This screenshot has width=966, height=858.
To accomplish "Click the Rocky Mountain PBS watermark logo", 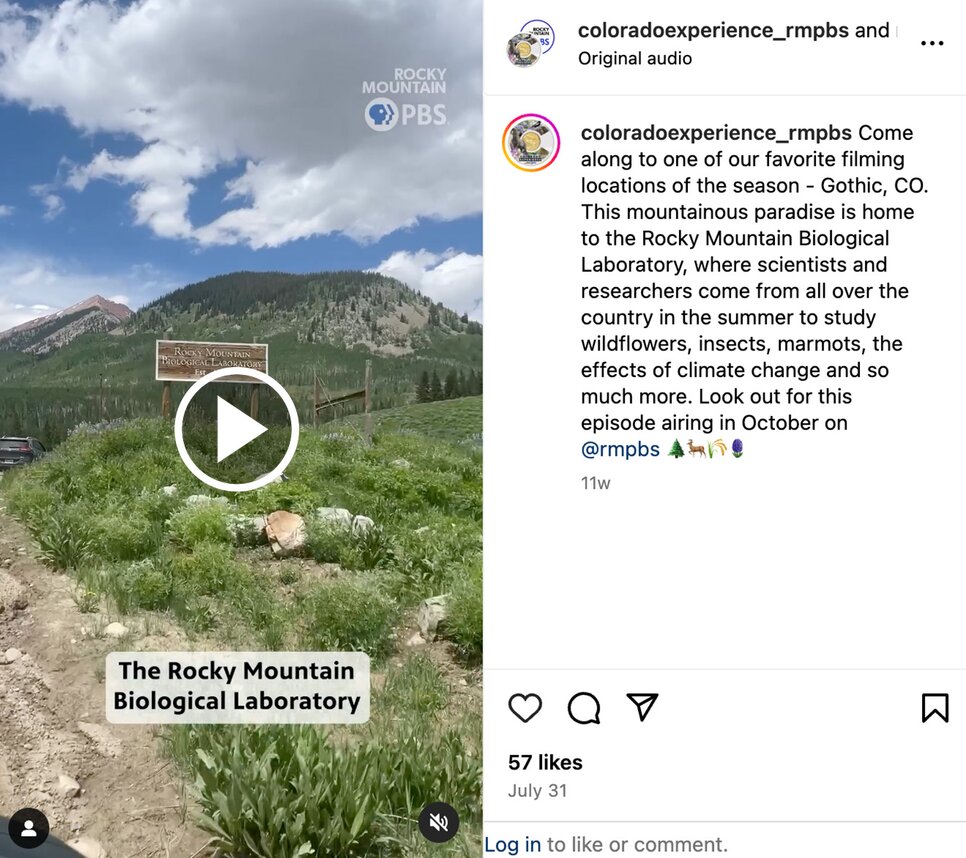I will [405, 99].
